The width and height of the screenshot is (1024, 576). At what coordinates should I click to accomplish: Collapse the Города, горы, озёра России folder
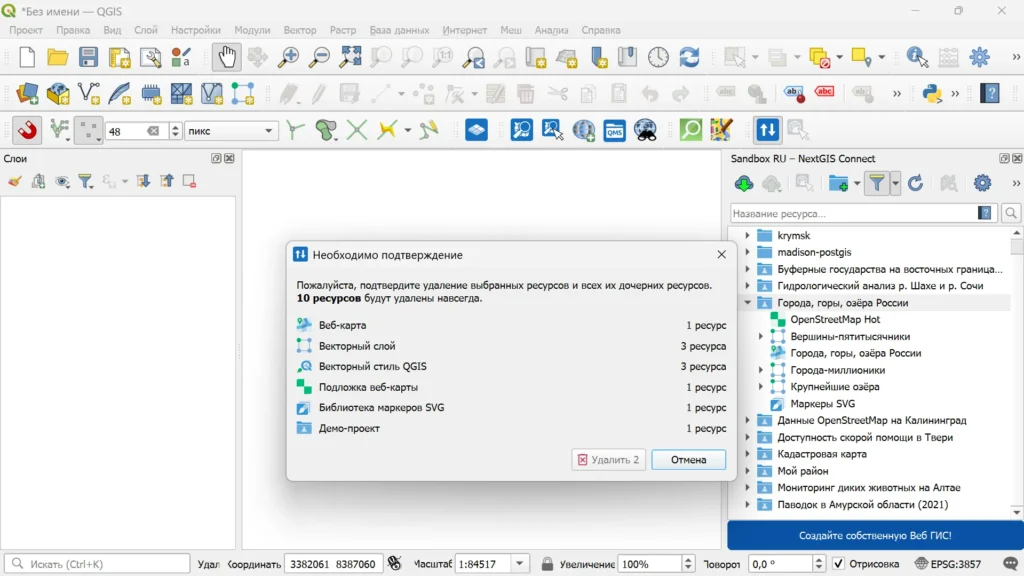coord(747,302)
